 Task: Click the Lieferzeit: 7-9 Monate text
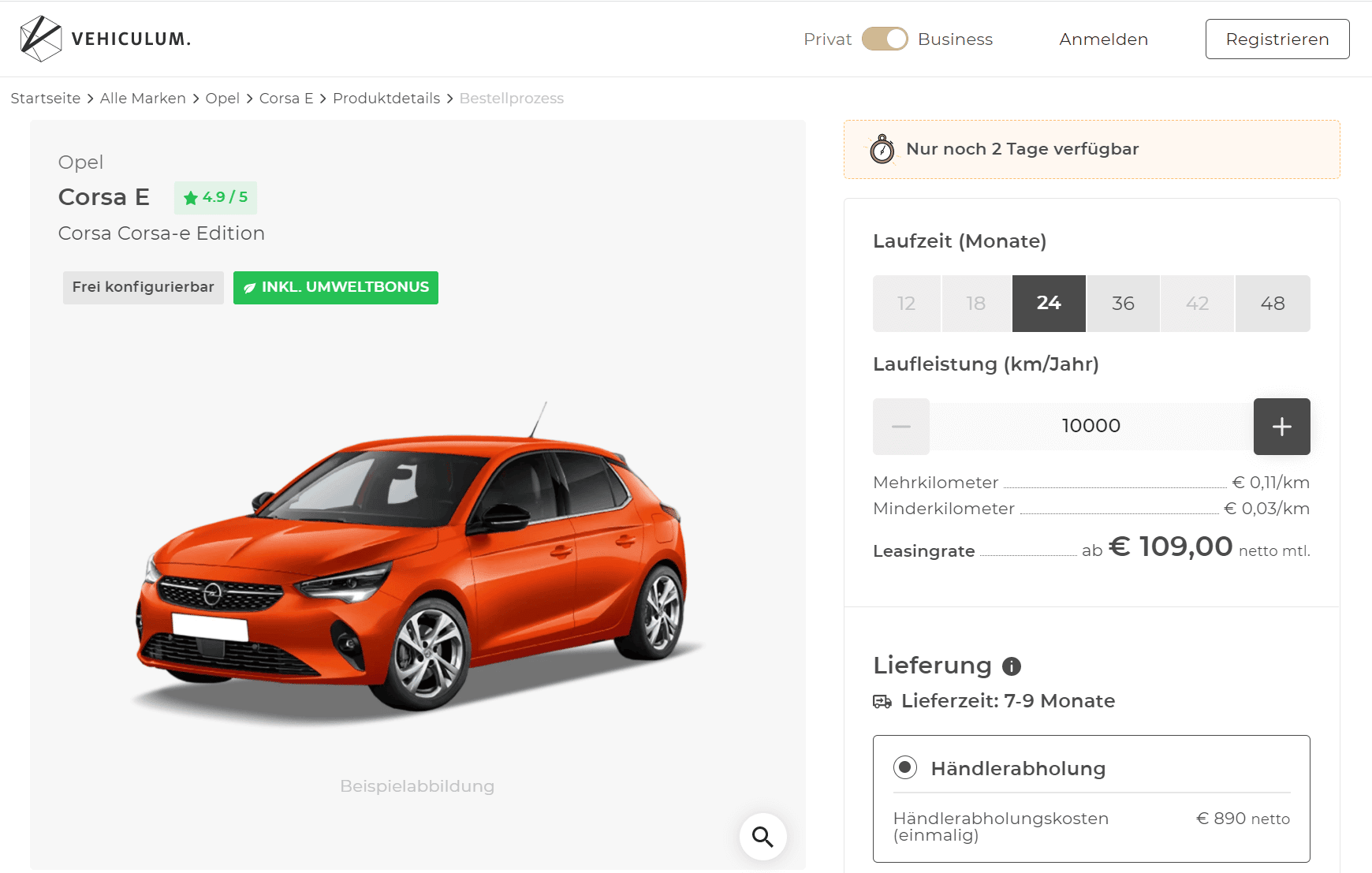(x=1008, y=701)
